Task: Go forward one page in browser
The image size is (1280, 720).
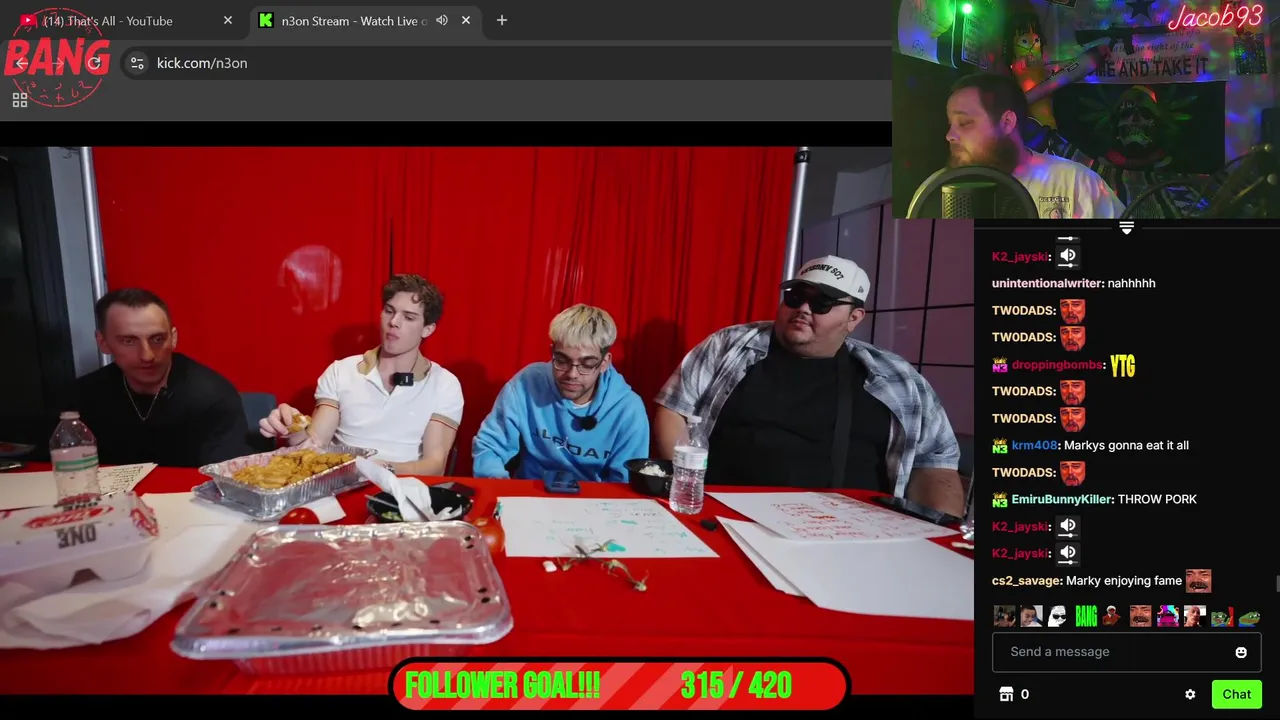Action: 58,63
